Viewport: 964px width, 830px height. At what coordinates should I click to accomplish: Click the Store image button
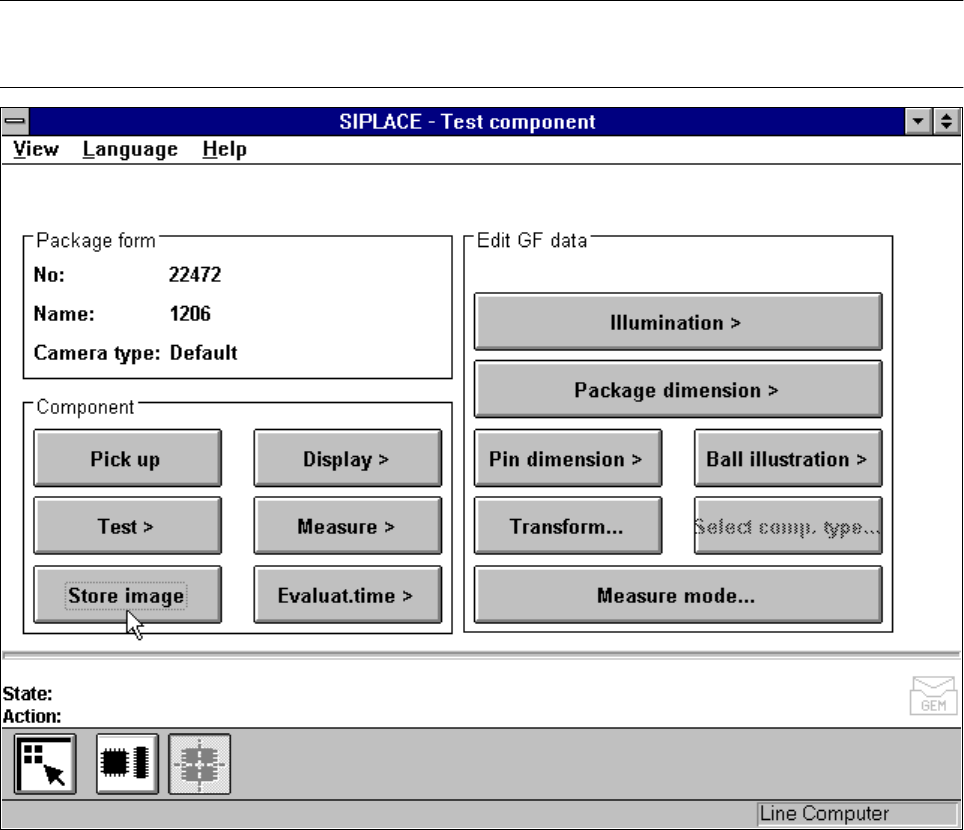(127, 595)
